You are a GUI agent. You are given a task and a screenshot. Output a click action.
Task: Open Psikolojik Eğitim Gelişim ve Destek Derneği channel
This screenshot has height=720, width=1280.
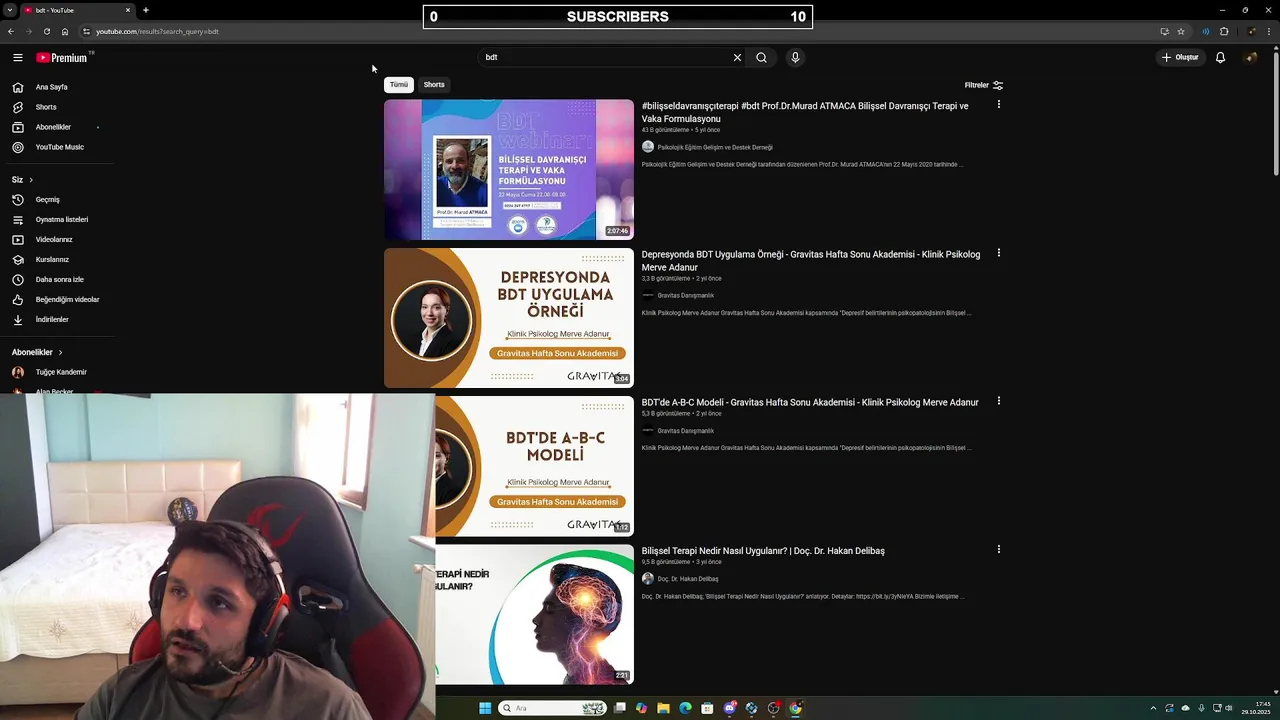(714, 147)
